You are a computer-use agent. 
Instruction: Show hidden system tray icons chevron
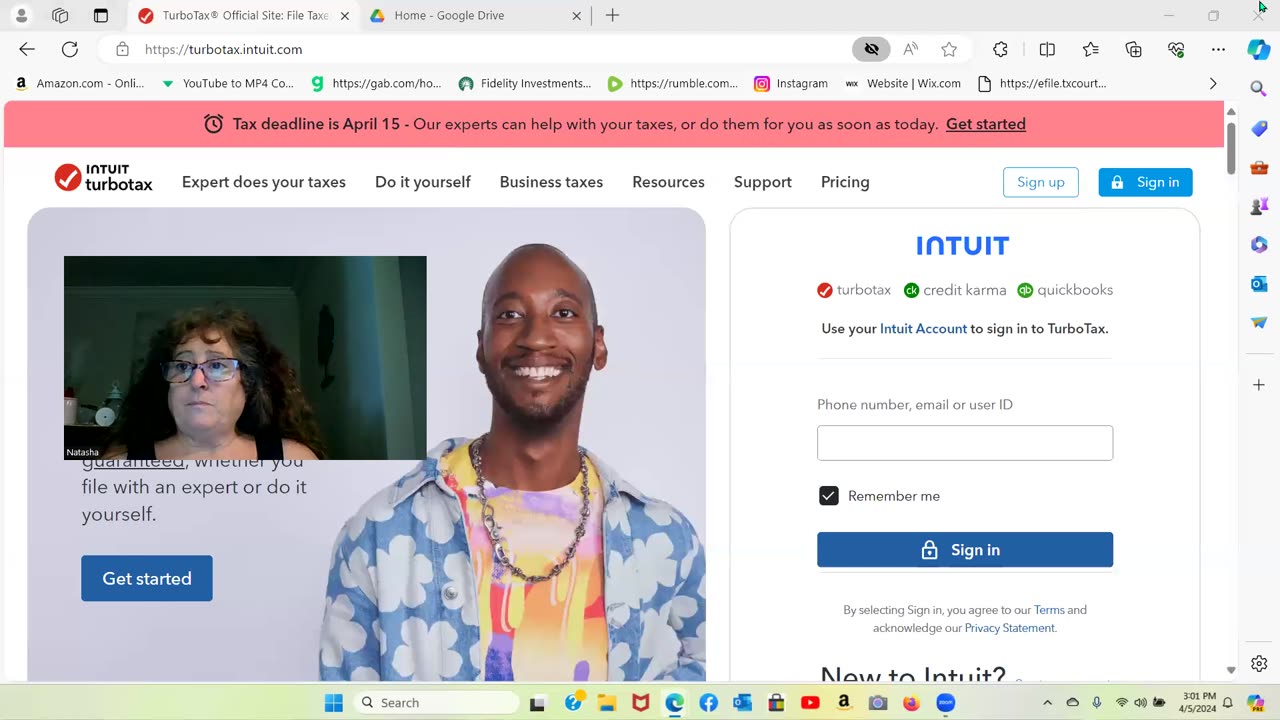tap(1047, 703)
